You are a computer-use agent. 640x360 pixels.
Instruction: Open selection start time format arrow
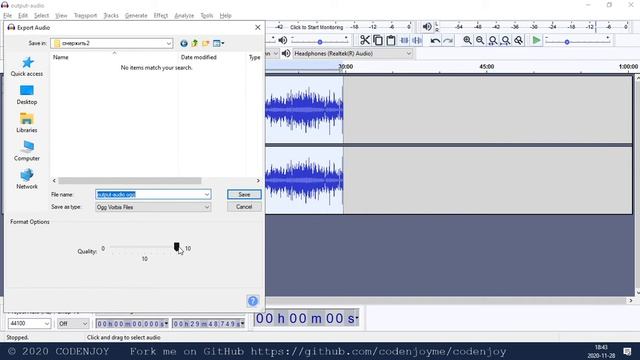coord(166,324)
